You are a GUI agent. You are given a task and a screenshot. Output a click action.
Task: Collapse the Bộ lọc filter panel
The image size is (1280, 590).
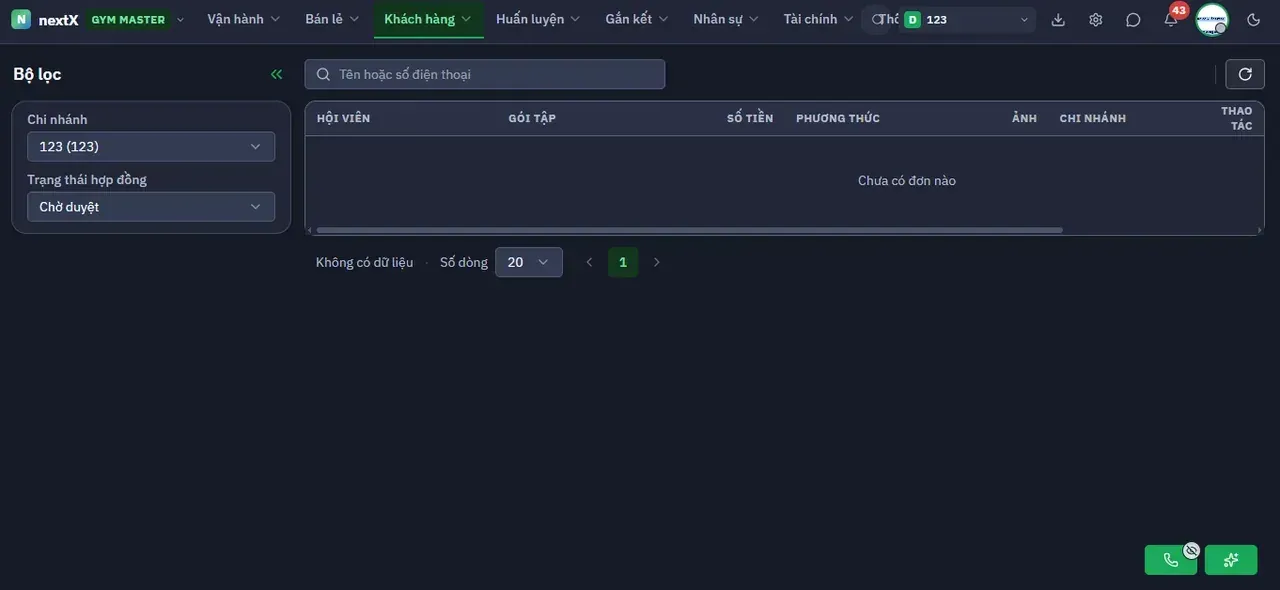click(x=277, y=74)
